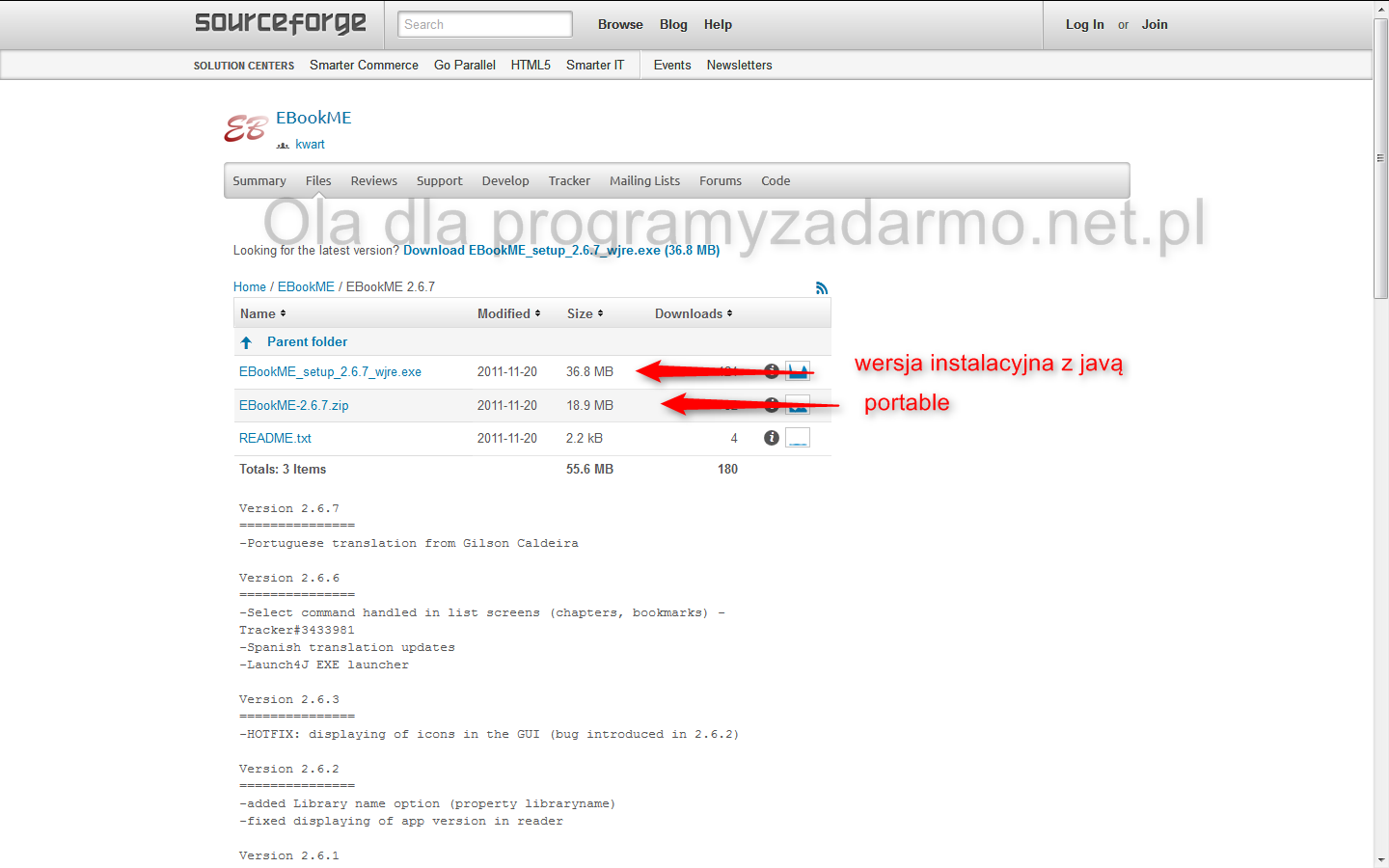The height and width of the screenshot is (868, 1389).
Task: Click the scrollbar up arrow
Action: [x=1380, y=9]
